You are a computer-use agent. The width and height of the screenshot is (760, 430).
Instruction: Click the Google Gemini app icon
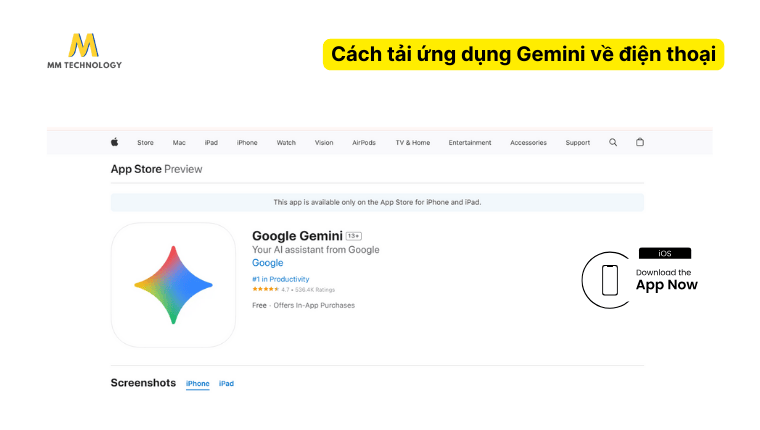pos(174,285)
